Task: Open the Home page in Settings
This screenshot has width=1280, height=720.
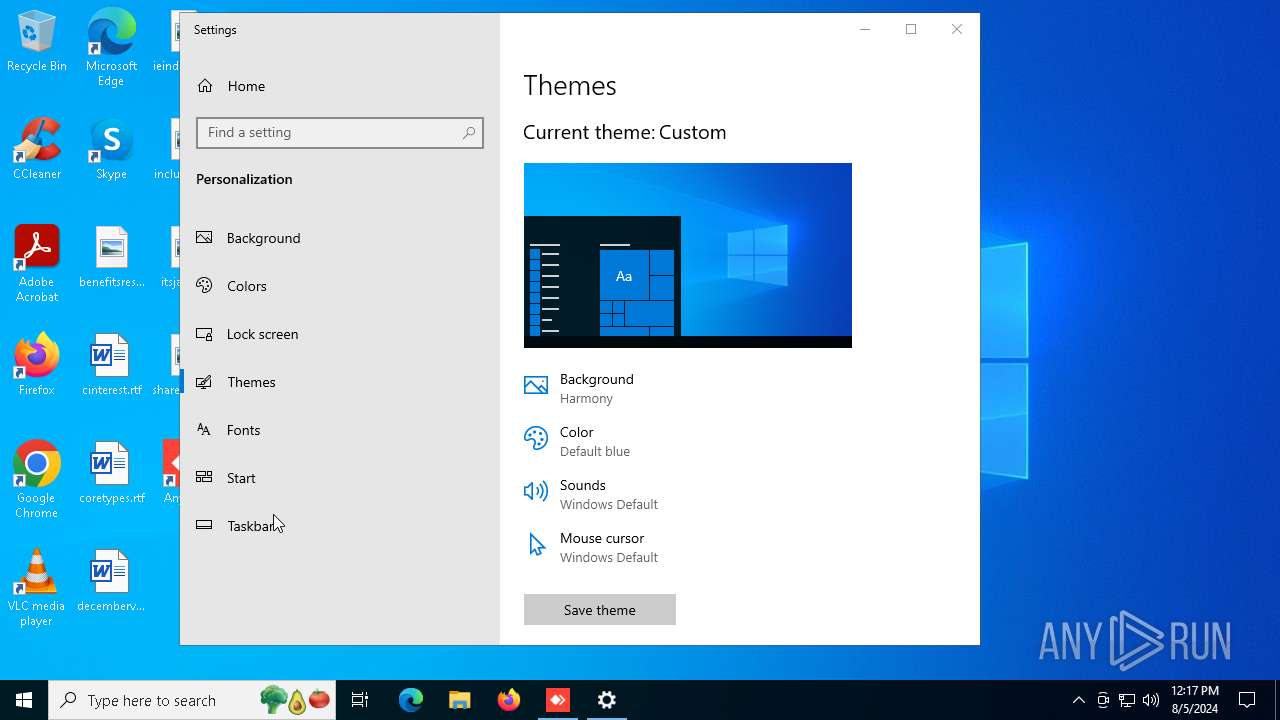Action: (x=340, y=86)
